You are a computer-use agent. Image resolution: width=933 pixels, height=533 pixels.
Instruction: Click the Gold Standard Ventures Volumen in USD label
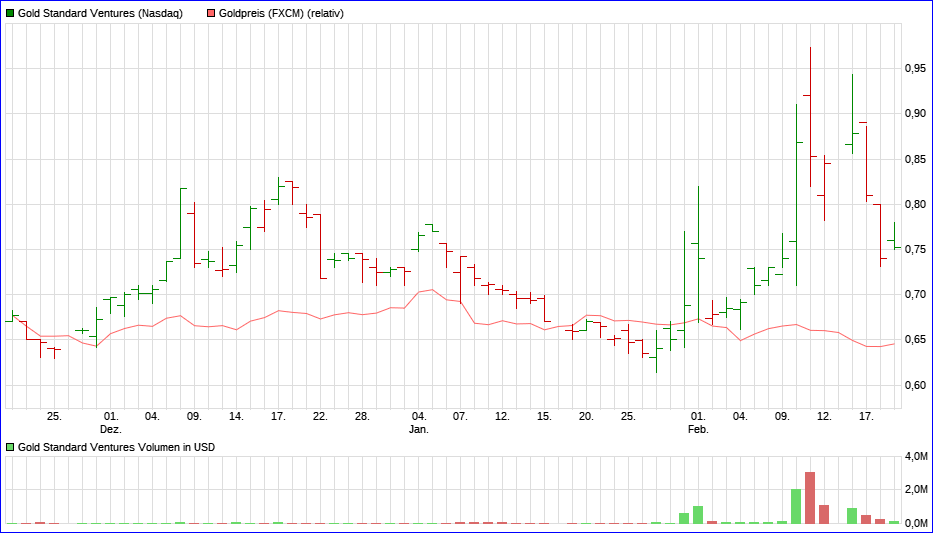pos(116,447)
